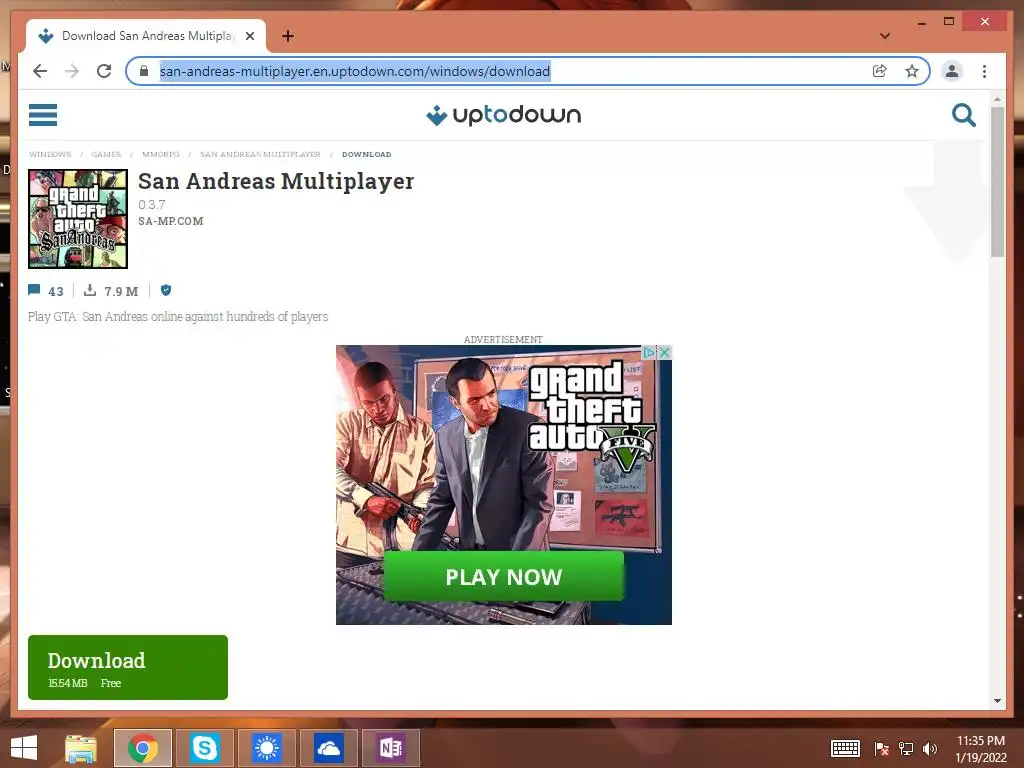The height and width of the screenshot is (768, 1024).
Task: Click the SA-MP.COM developer link
Action: point(170,221)
